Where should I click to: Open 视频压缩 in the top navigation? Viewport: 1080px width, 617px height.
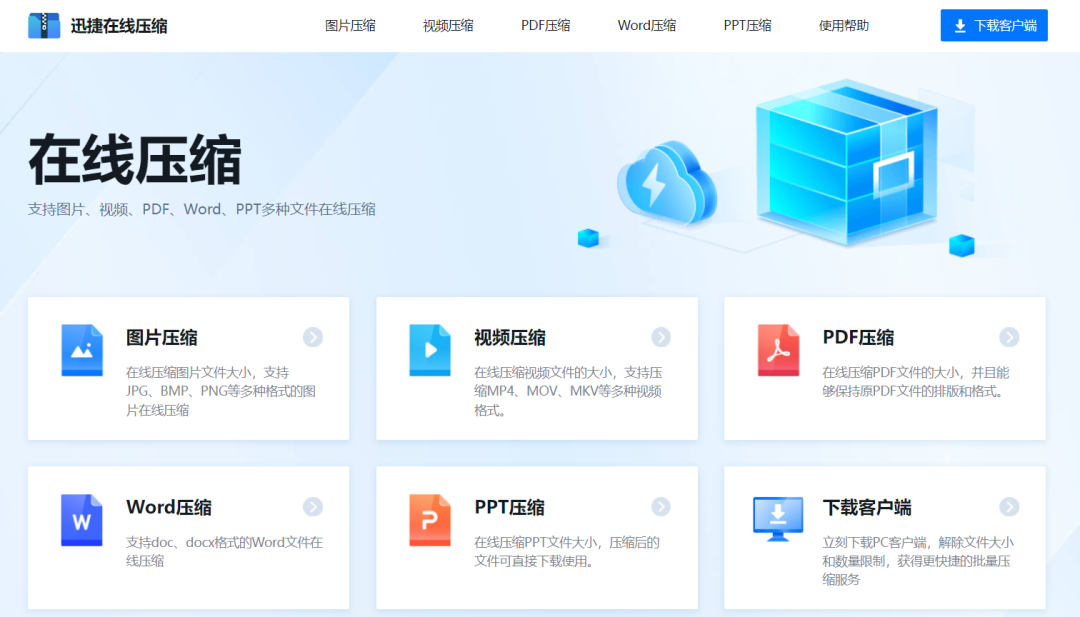pyautogui.click(x=448, y=25)
